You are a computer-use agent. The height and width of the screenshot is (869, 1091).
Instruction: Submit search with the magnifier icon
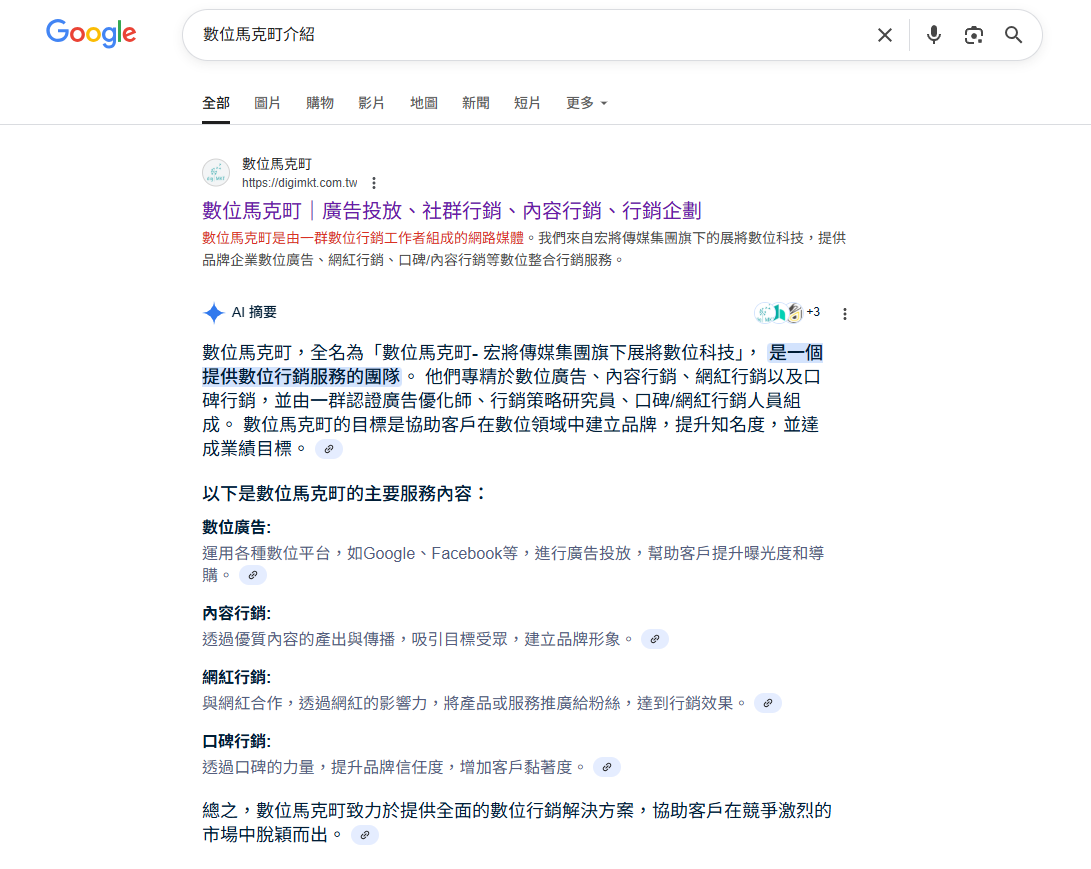1013,35
